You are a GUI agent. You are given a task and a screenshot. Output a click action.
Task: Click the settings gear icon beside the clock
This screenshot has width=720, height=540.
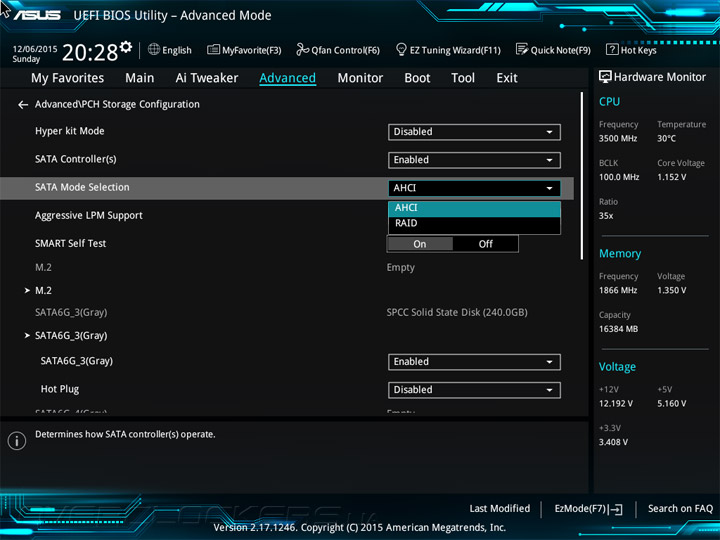(125, 47)
